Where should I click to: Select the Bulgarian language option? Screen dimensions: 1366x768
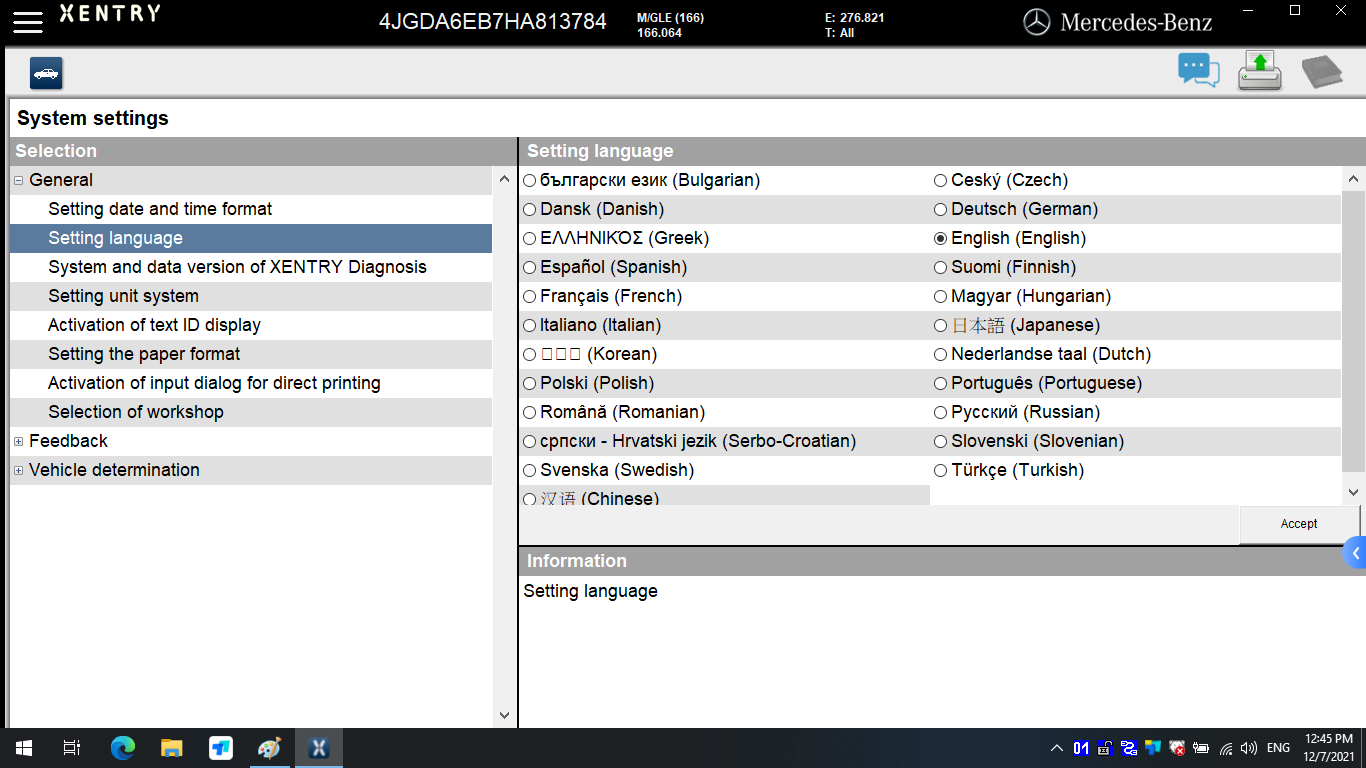click(x=530, y=181)
